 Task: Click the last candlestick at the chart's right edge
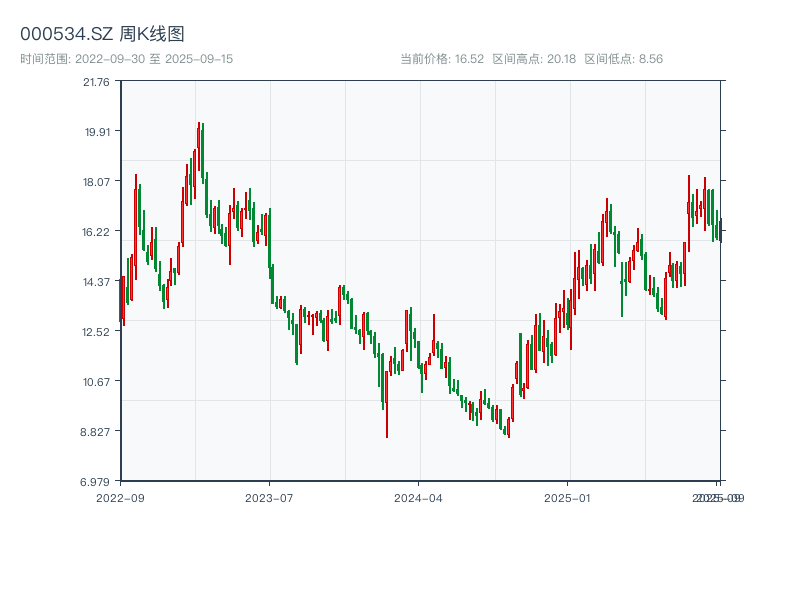pyautogui.click(x=721, y=231)
